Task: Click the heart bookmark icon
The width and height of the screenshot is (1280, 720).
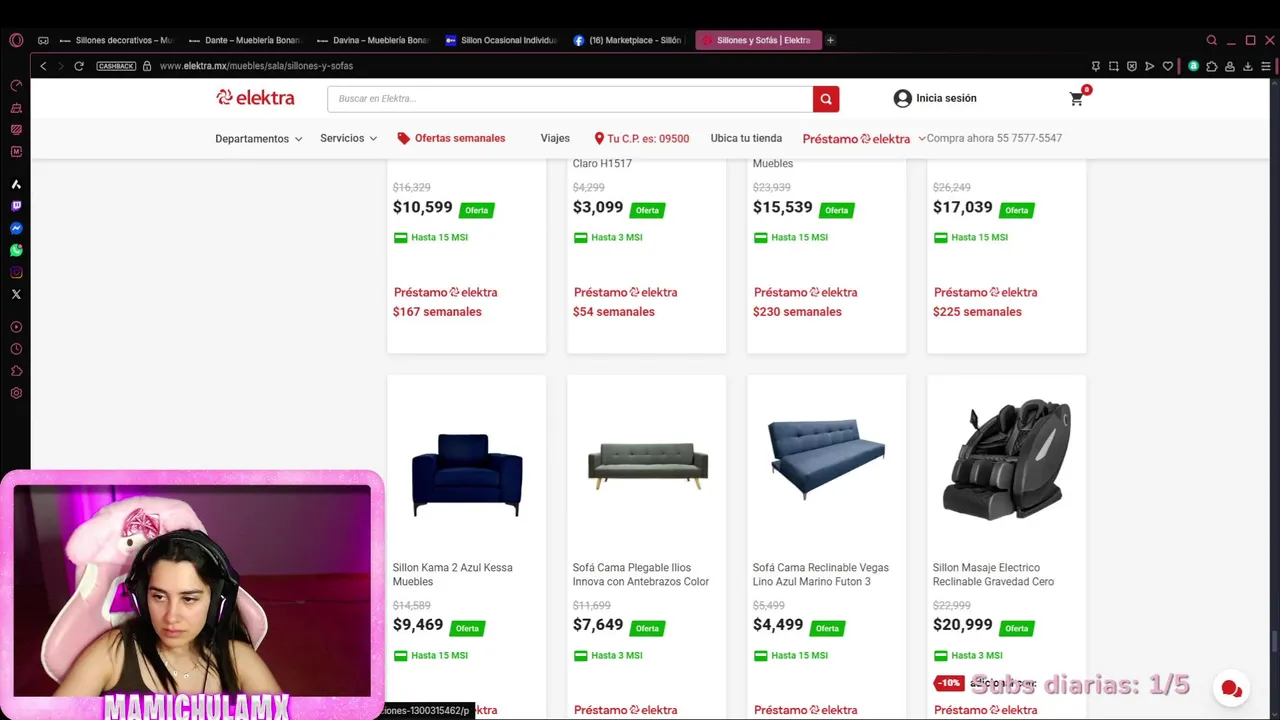Action: coord(1167,66)
